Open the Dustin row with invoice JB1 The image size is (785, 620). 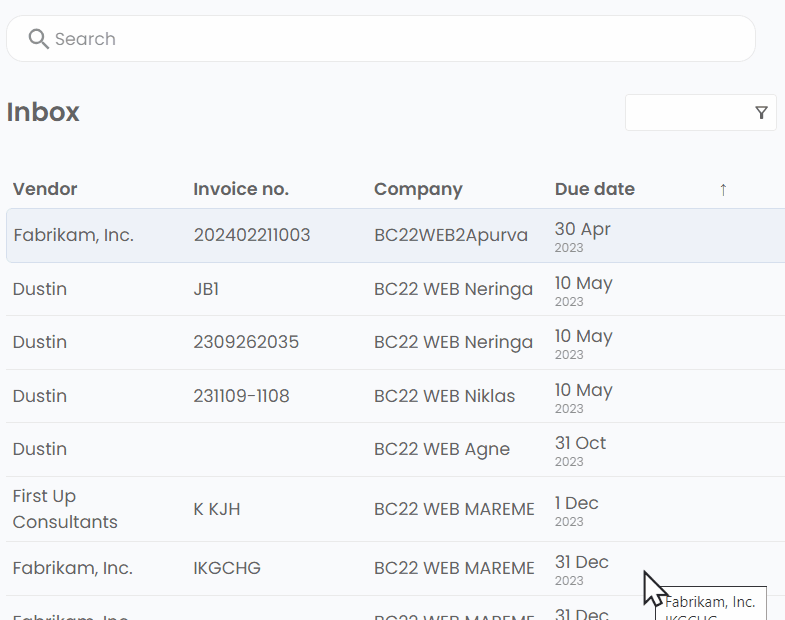pos(396,289)
